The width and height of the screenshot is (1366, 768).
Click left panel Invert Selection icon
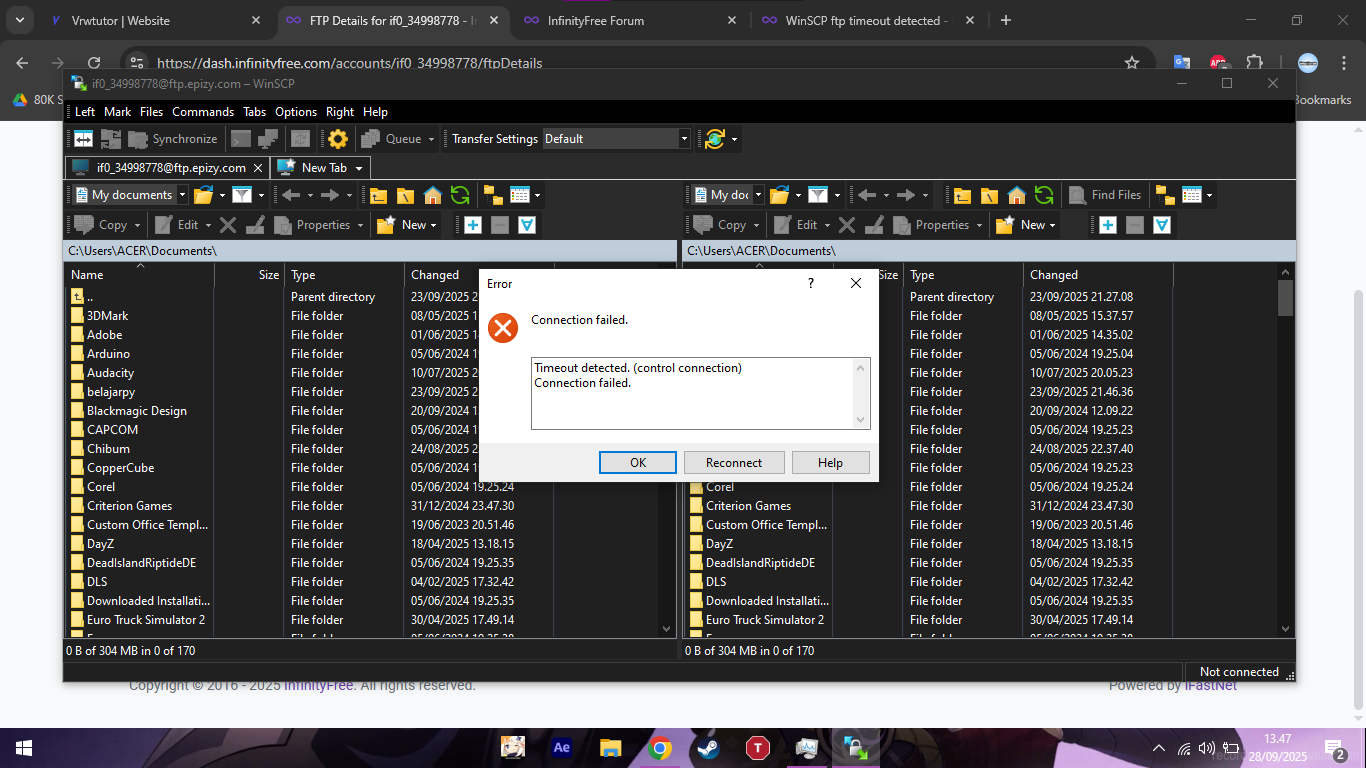pos(527,225)
